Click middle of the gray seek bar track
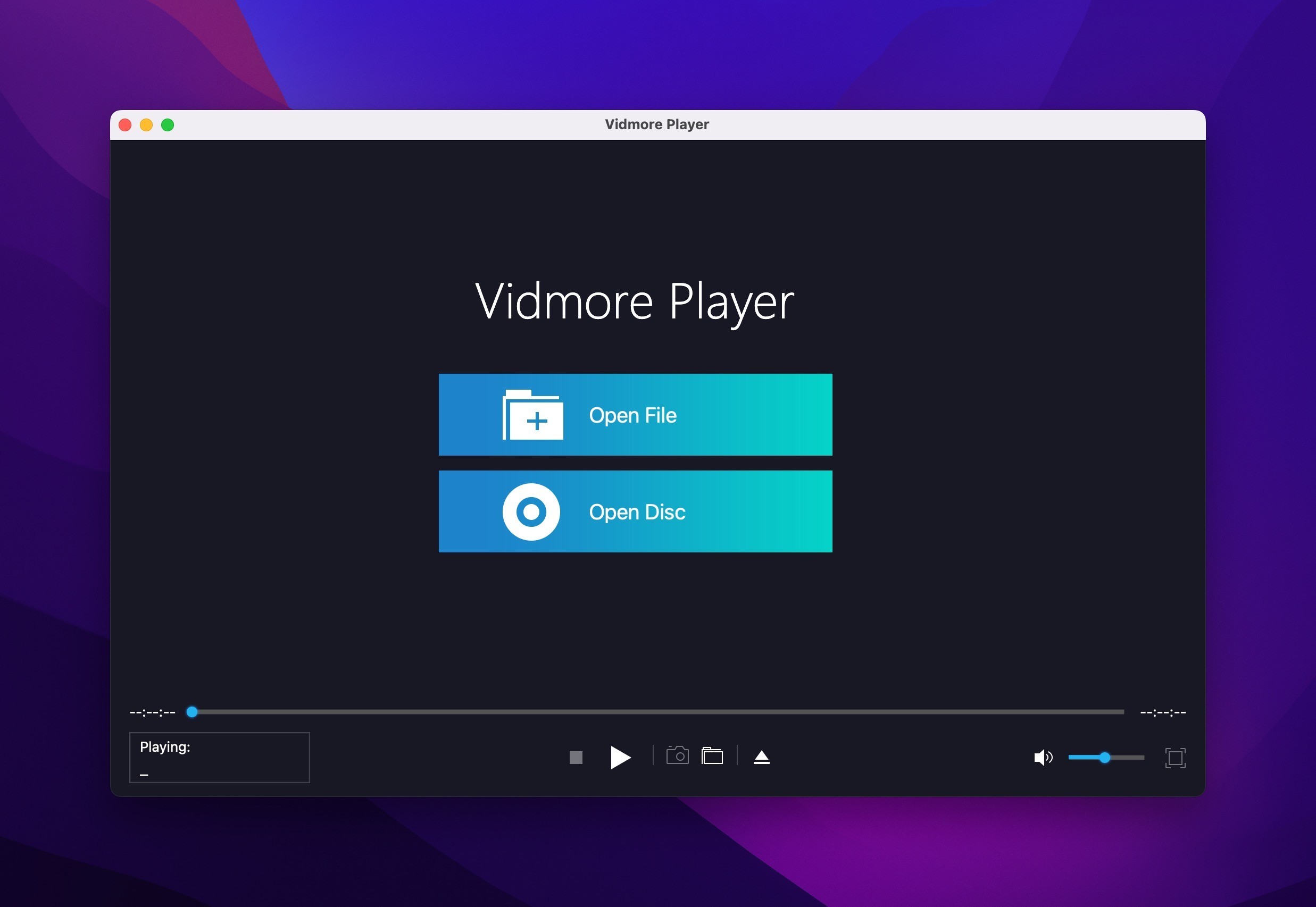The width and height of the screenshot is (1316, 907). 657,712
